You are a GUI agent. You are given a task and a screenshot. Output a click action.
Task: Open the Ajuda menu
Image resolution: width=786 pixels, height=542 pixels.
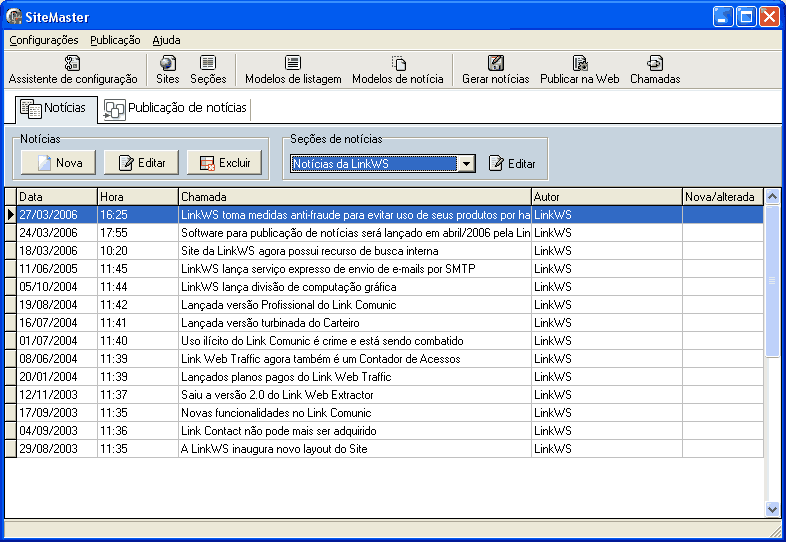pos(166,40)
